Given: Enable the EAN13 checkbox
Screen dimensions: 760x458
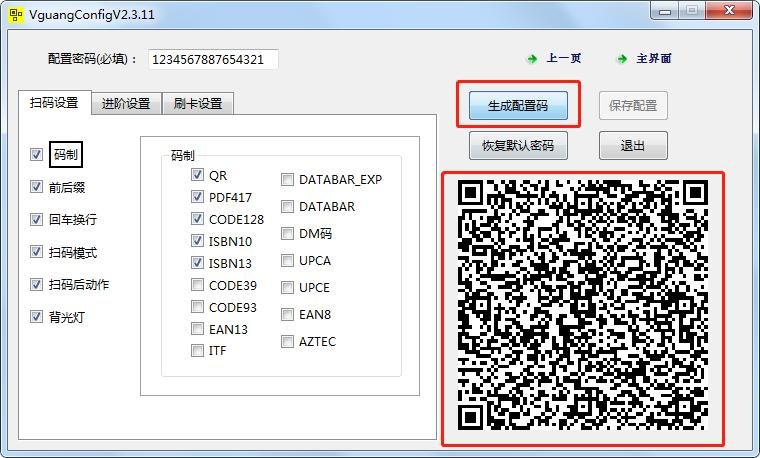Looking at the screenshot, I should (x=197, y=329).
